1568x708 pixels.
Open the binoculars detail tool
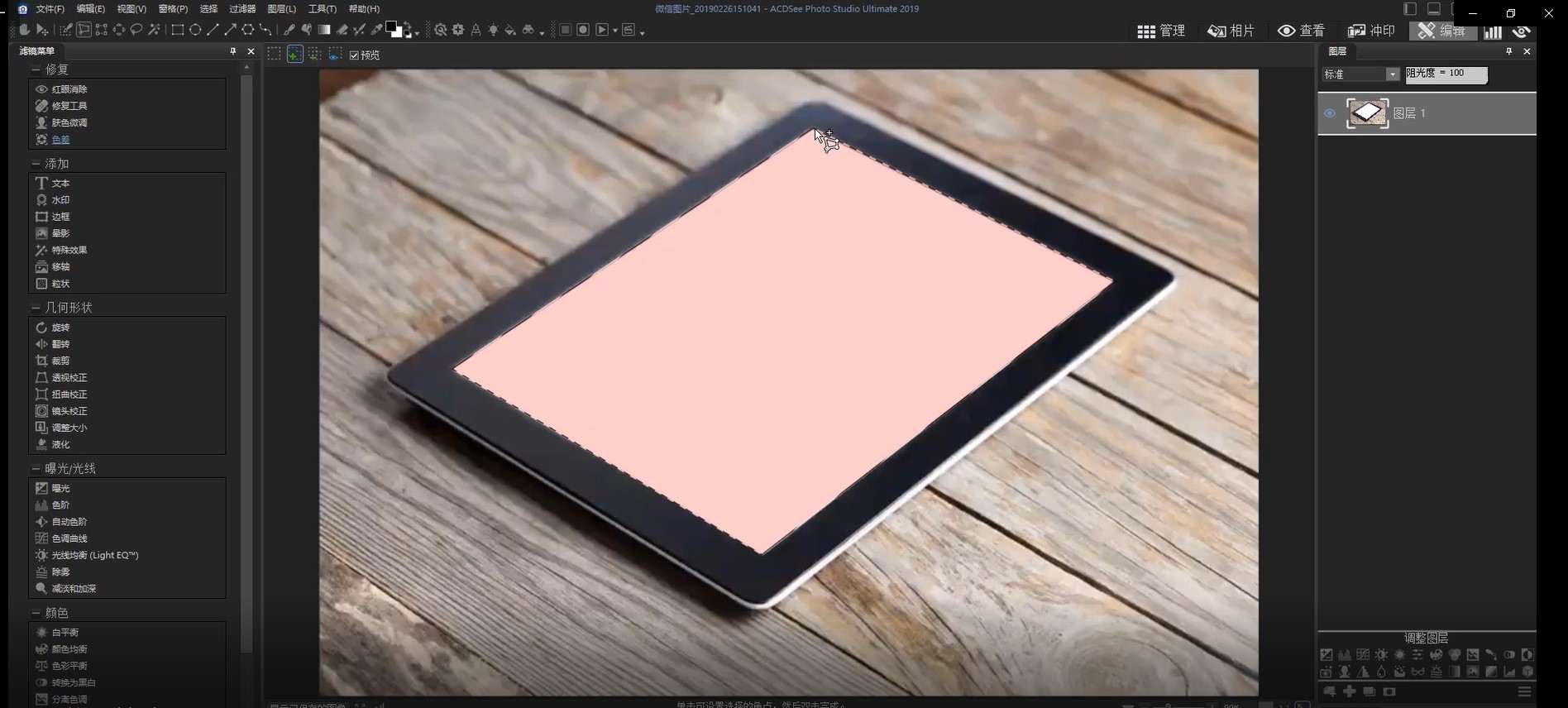click(x=528, y=30)
